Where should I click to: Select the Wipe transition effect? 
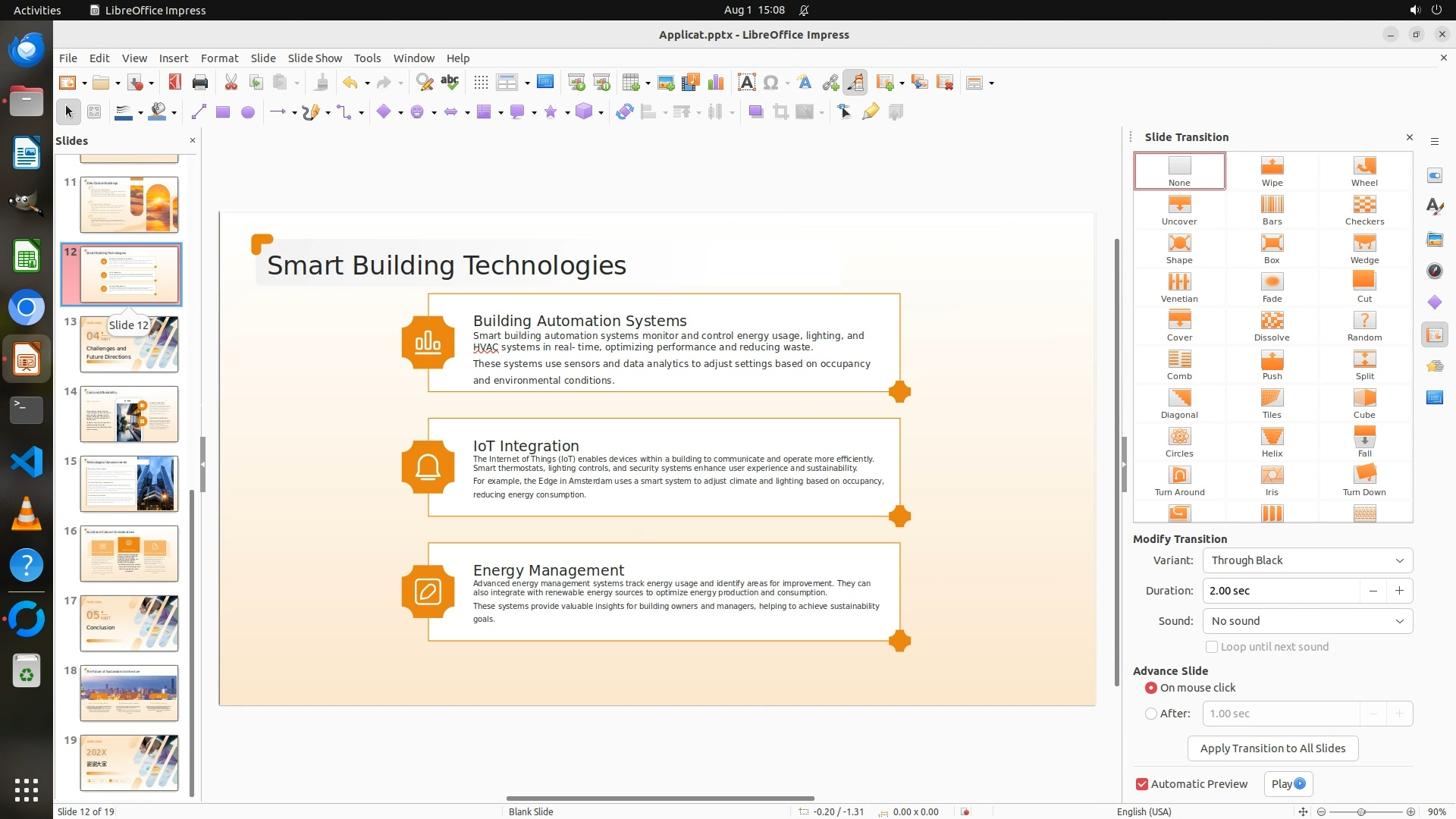pos(1272,171)
